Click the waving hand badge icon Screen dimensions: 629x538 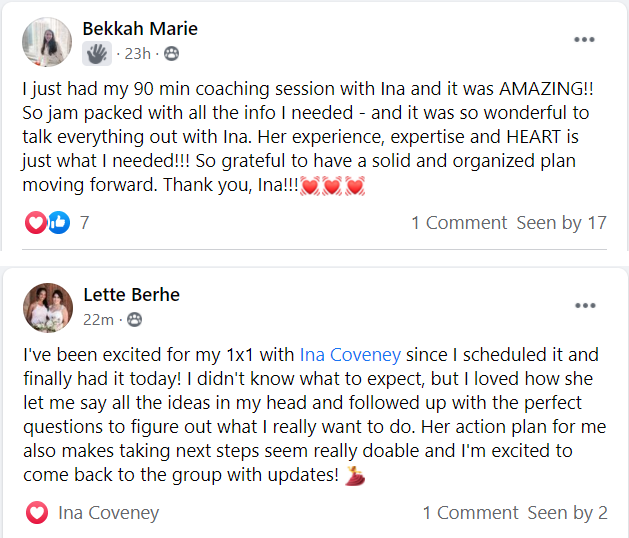(x=97, y=53)
